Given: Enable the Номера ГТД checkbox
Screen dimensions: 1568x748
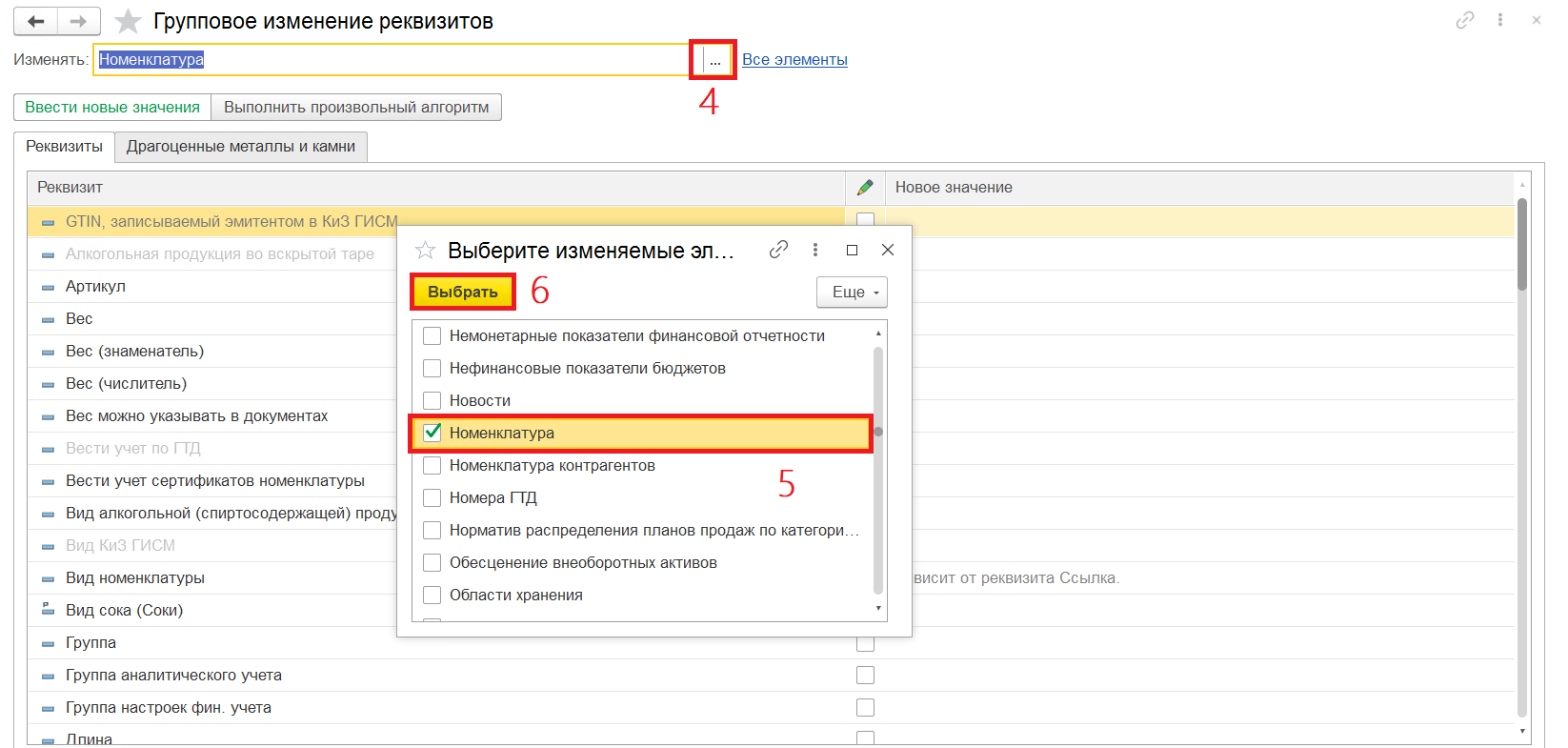Looking at the screenshot, I should point(432,497).
